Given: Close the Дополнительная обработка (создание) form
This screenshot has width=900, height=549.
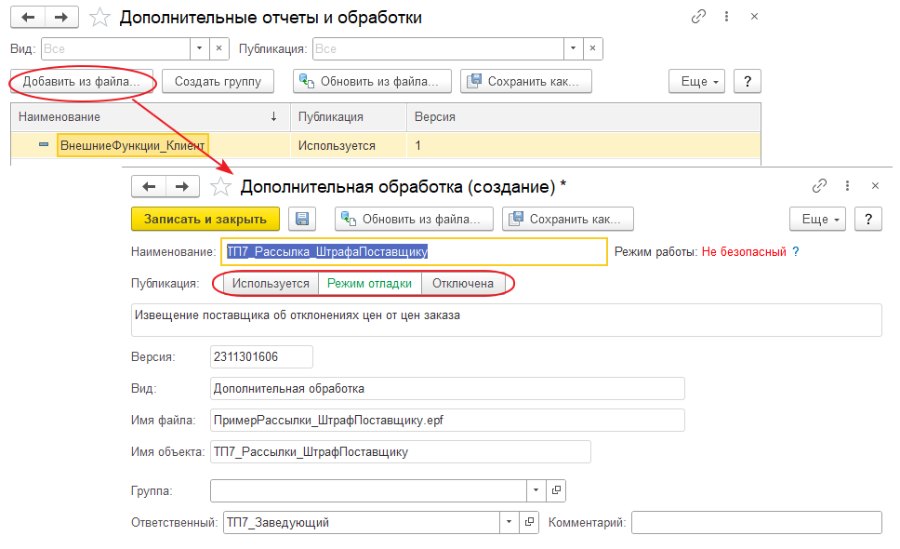Looking at the screenshot, I should (x=875, y=185).
